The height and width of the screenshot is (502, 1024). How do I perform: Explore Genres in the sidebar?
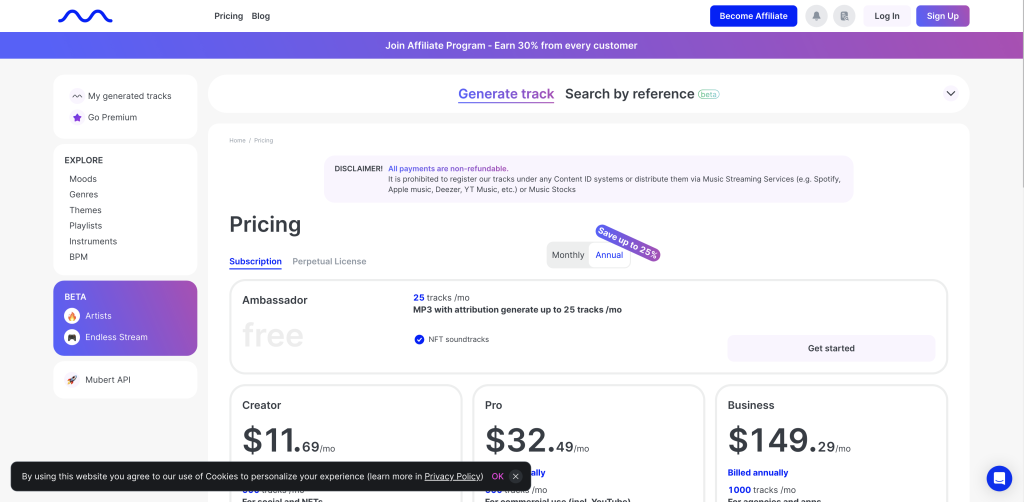84,195
